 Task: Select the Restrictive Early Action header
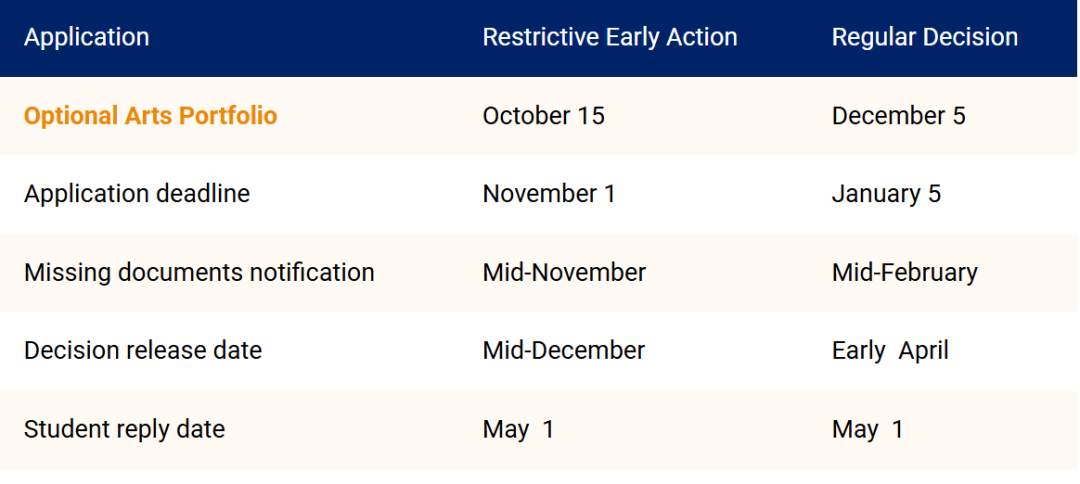click(x=610, y=36)
